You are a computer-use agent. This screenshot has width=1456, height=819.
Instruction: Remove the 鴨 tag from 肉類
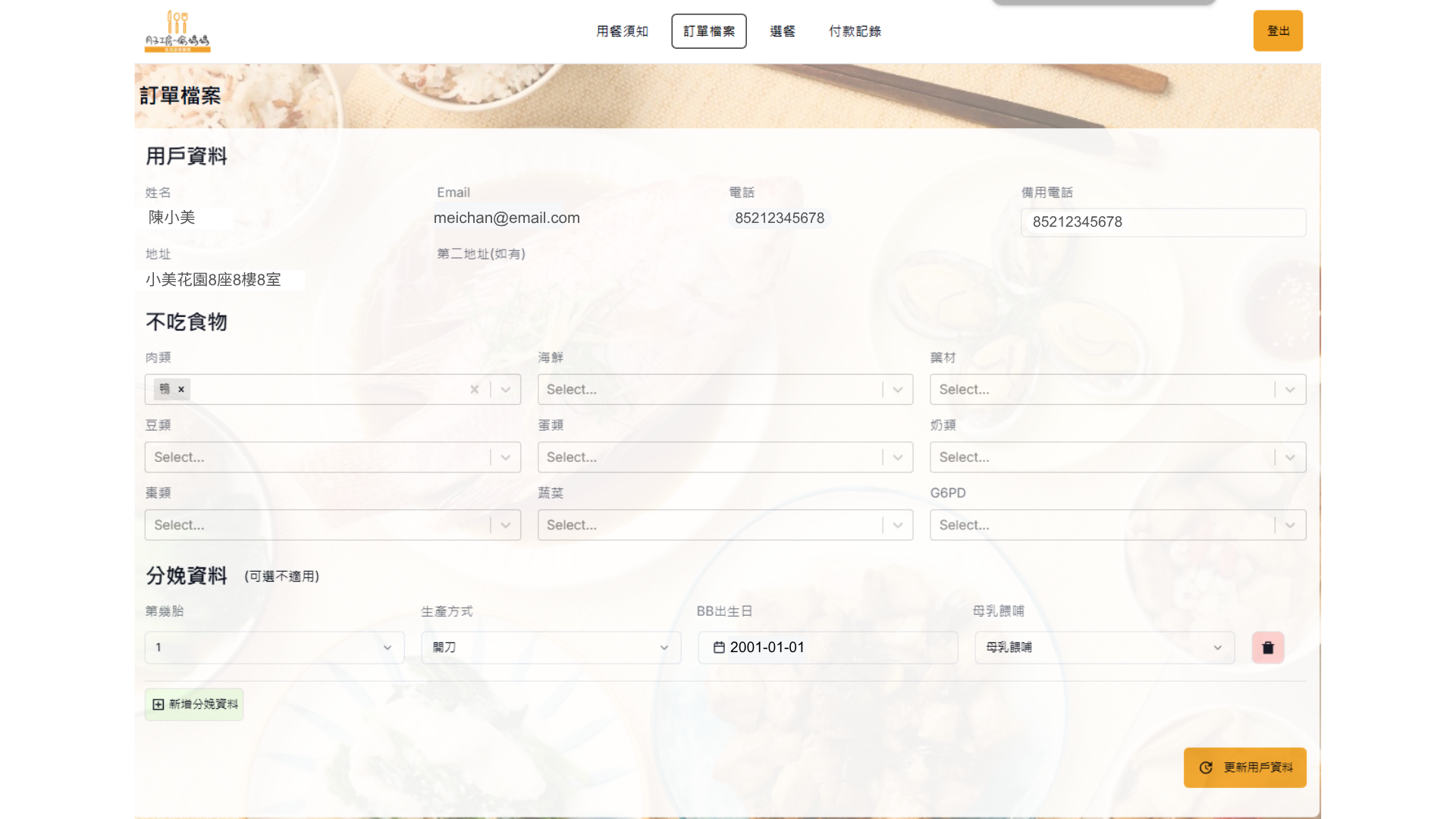tap(181, 389)
